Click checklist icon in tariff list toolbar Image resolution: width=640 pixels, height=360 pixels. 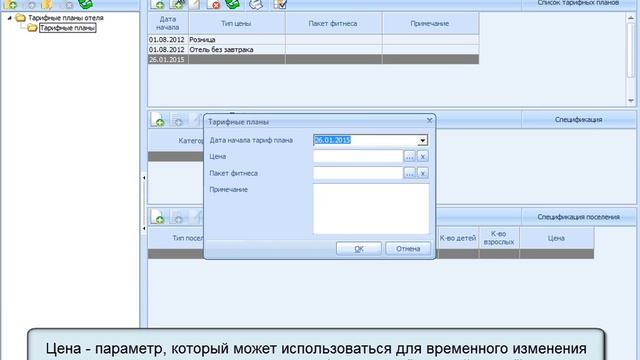pos(280,4)
